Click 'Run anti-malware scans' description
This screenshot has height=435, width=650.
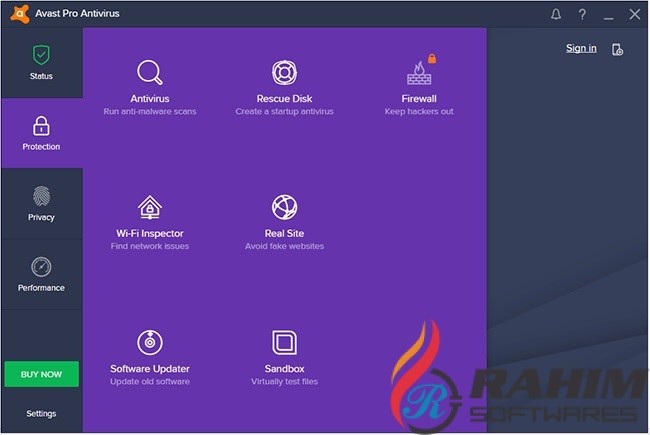[150, 112]
